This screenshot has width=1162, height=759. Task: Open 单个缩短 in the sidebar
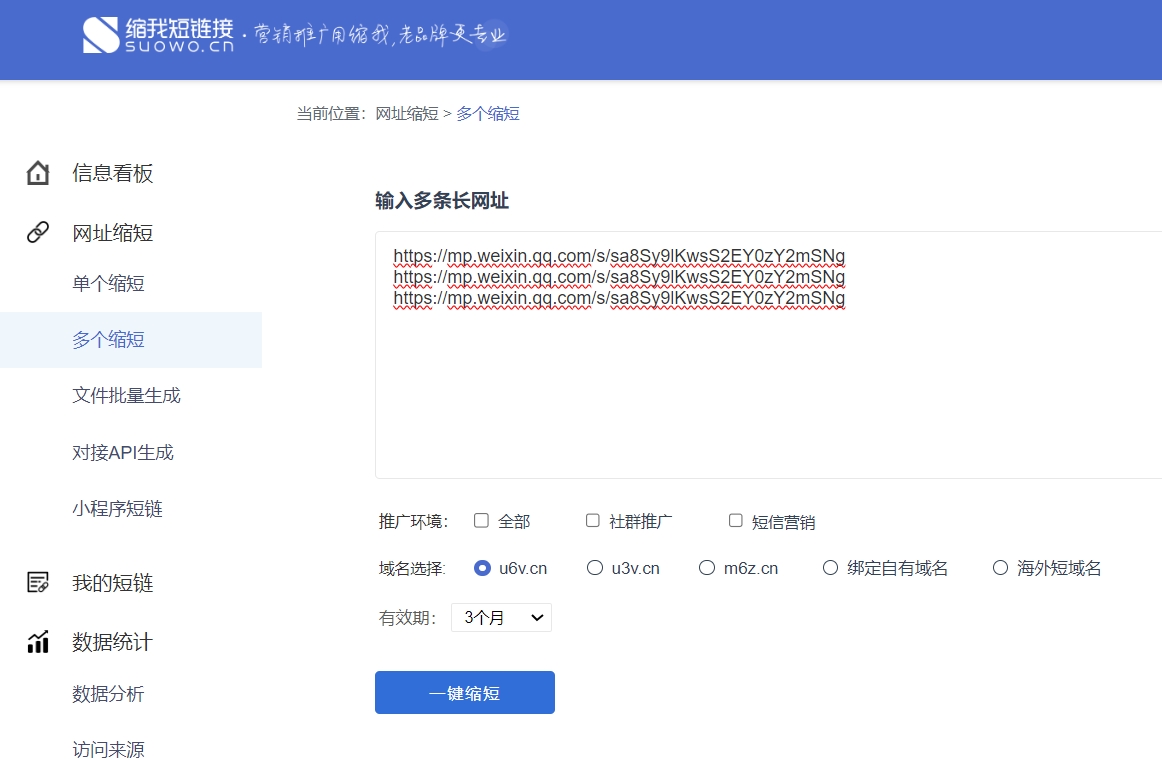coord(108,284)
